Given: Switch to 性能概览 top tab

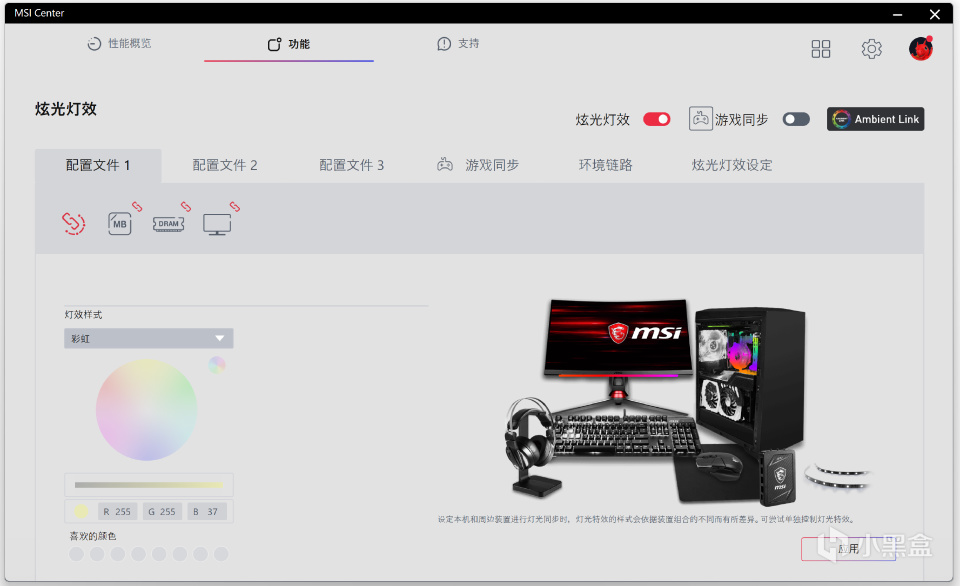Looking at the screenshot, I should pyautogui.click(x=119, y=43).
